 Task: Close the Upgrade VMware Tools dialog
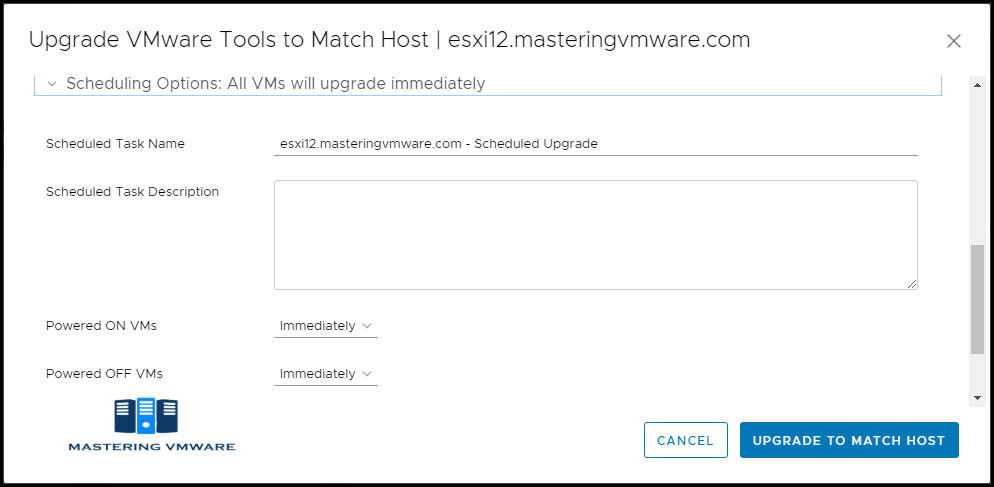[953, 41]
